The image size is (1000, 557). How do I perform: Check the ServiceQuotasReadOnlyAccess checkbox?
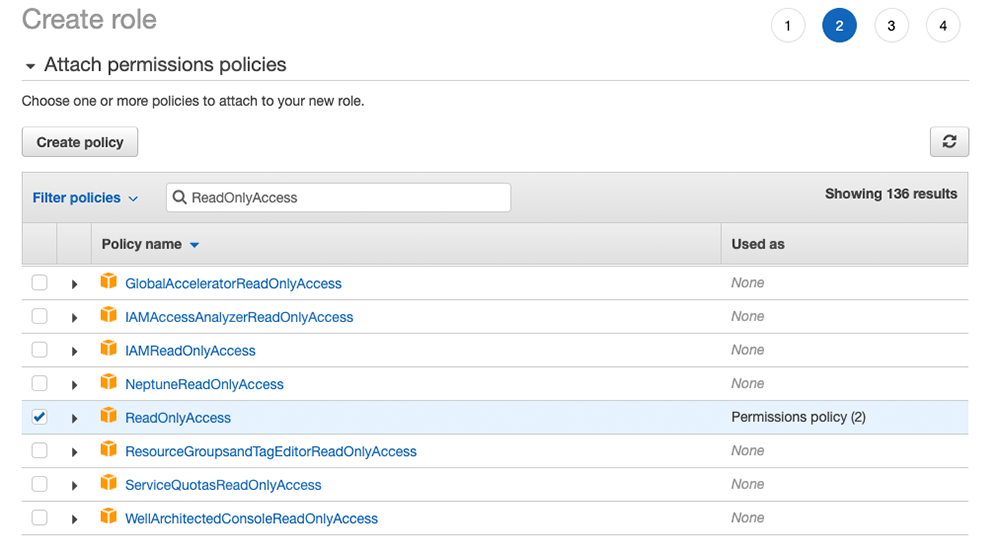(x=40, y=484)
